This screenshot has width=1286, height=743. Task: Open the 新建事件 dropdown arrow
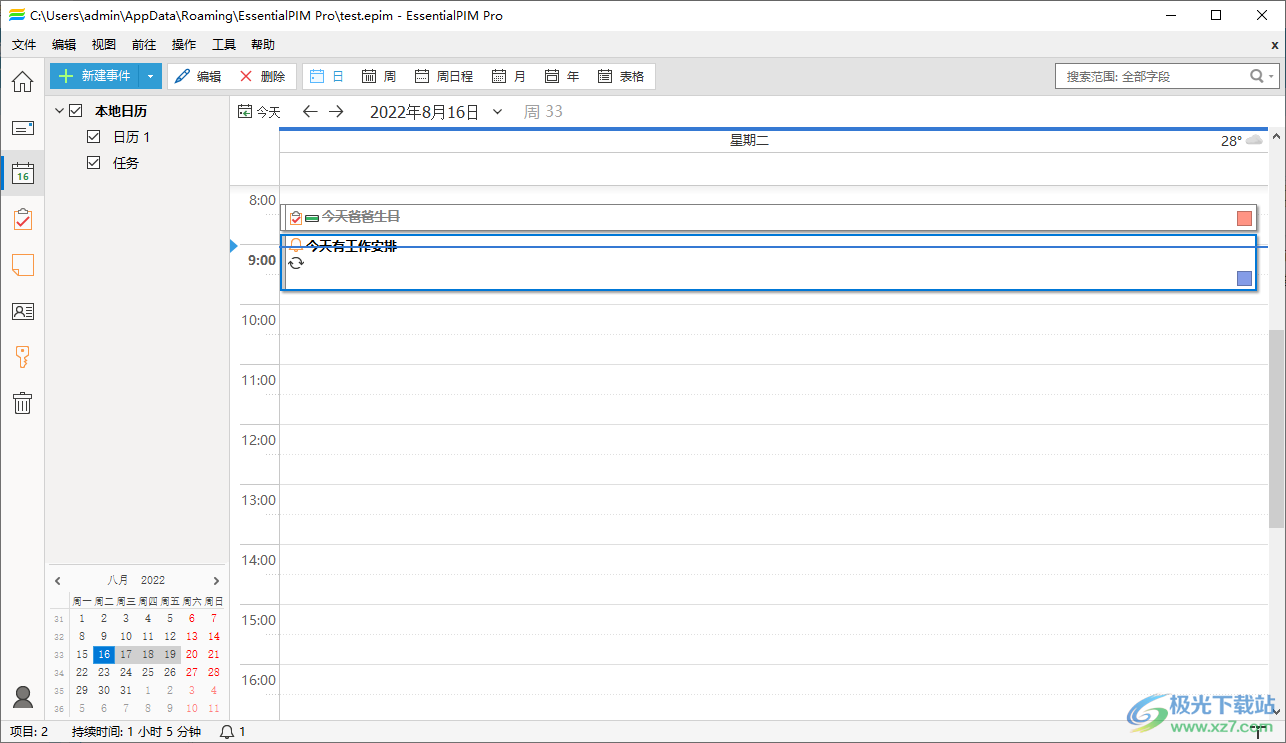coord(150,76)
